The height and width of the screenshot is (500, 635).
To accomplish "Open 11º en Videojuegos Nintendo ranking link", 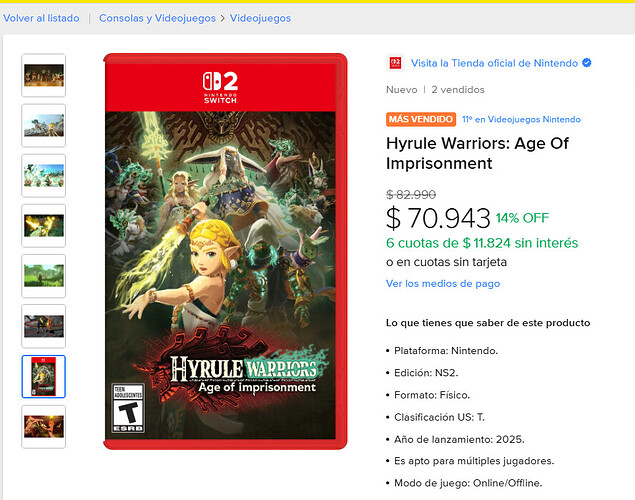I will pos(522,119).
